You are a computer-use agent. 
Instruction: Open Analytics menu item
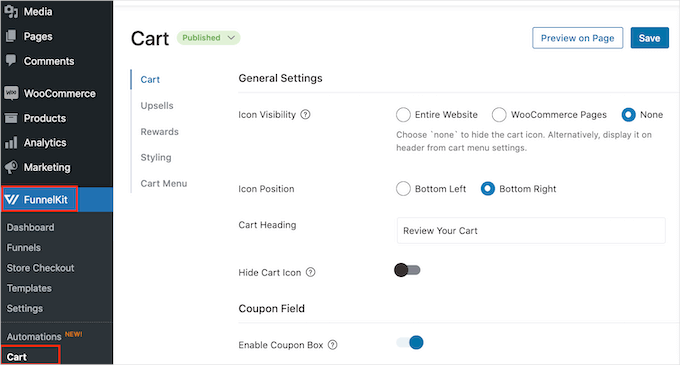(45, 143)
